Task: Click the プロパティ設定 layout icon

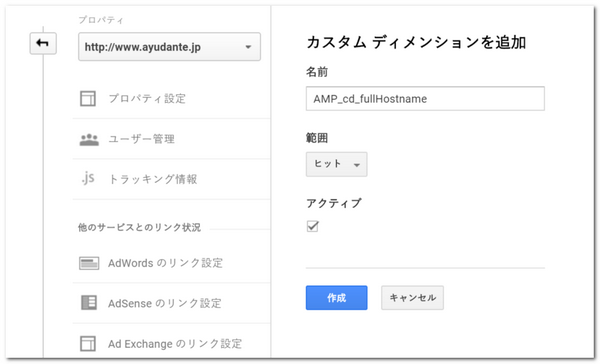Action: point(88,98)
